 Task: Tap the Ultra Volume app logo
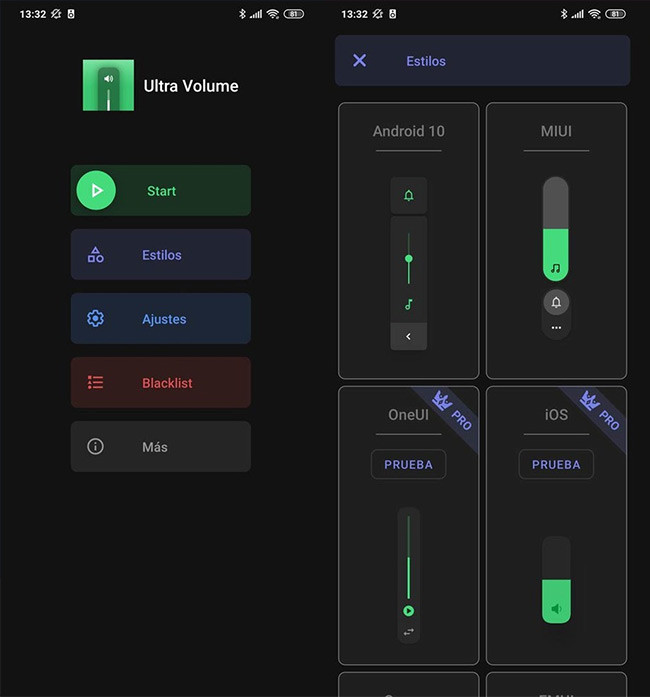[x=108, y=85]
